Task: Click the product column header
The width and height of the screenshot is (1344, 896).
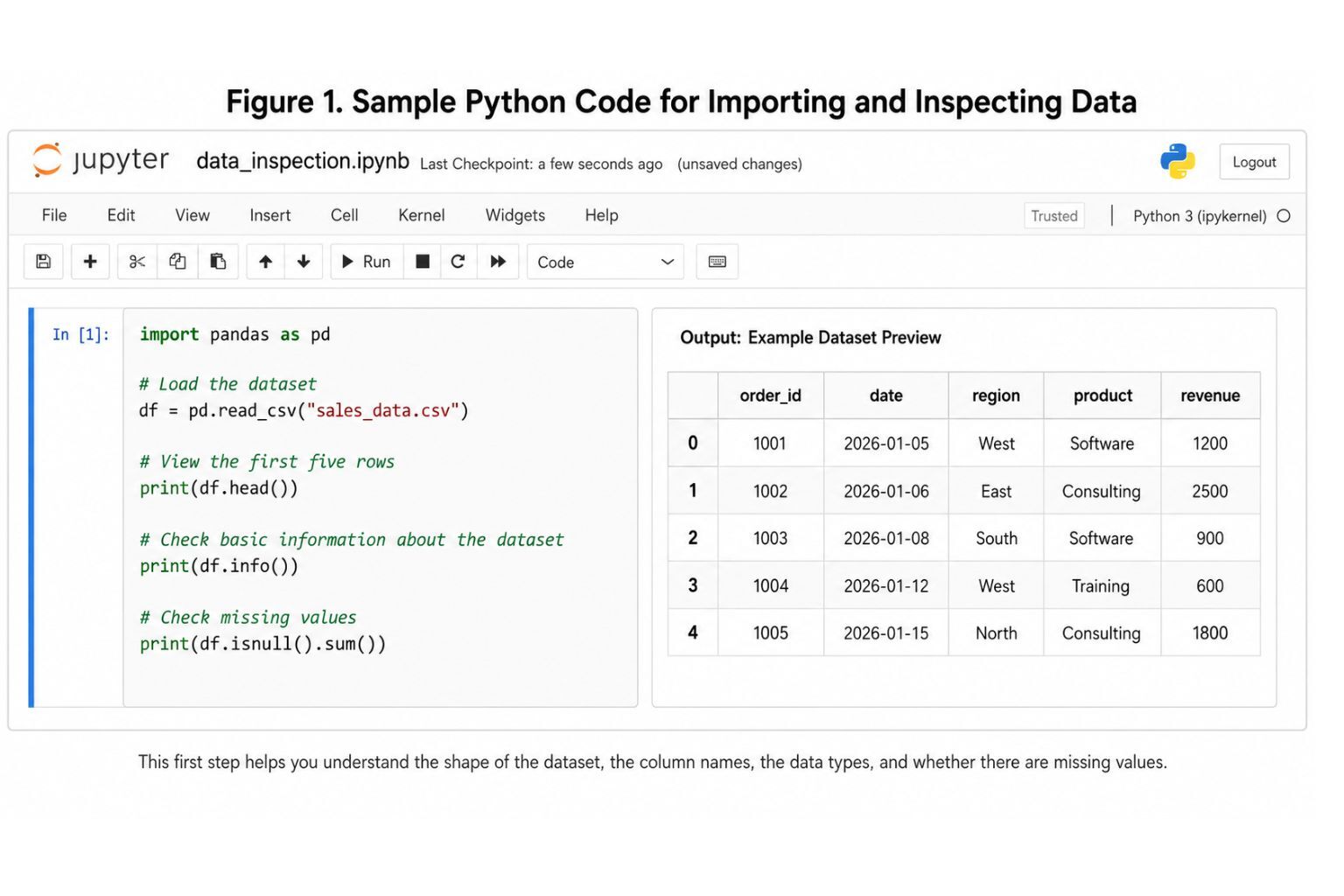Action: click(x=1102, y=395)
